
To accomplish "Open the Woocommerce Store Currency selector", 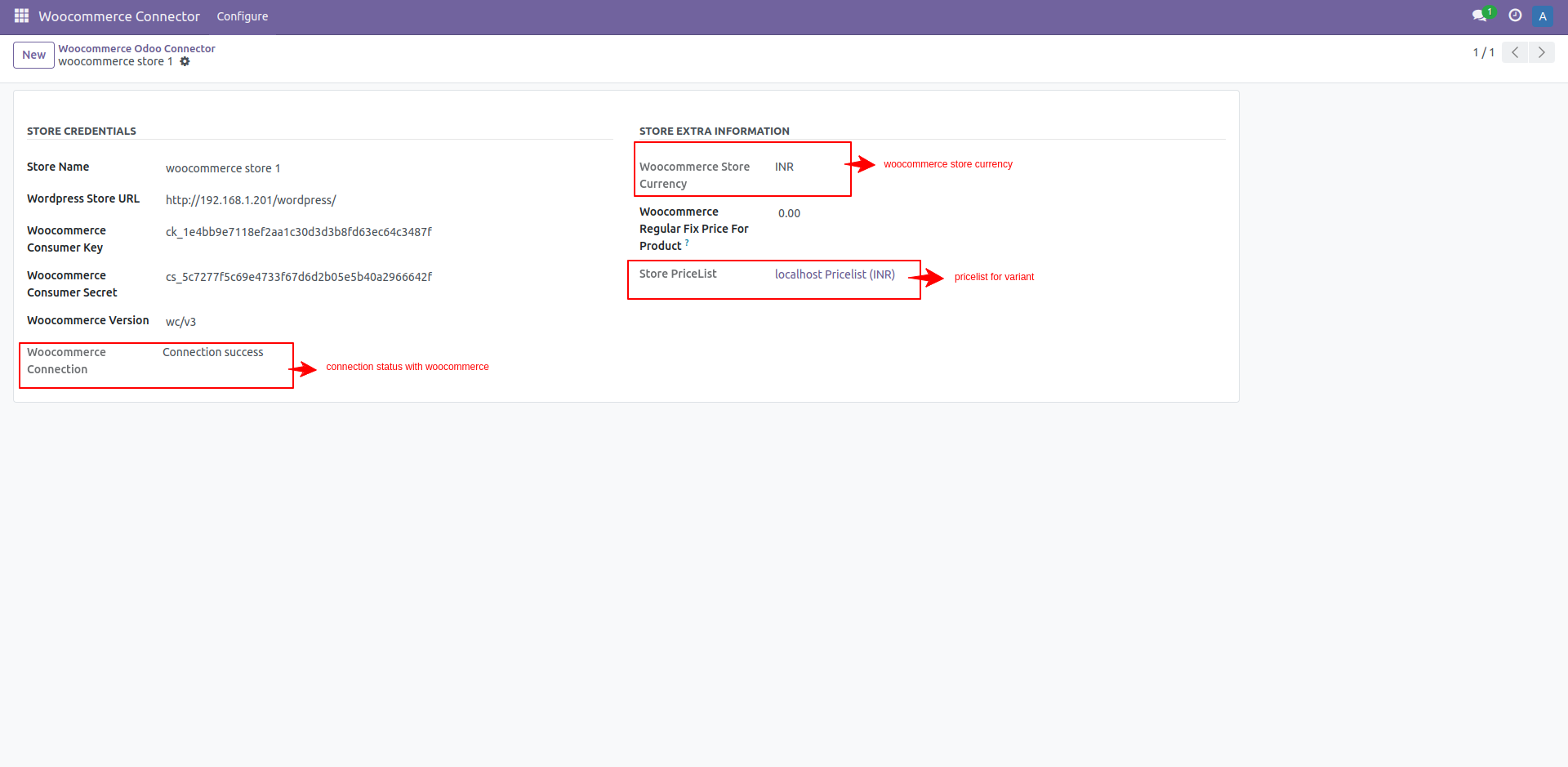I will click(783, 166).
